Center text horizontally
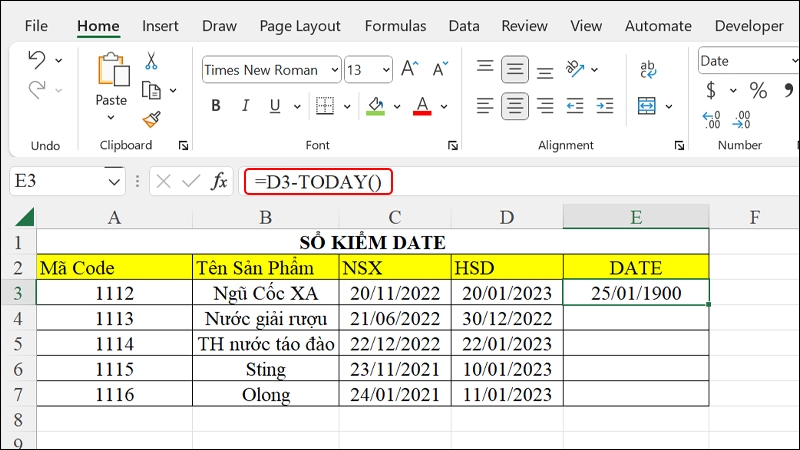This screenshot has height=450, width=800. pyautogui.click(x=514, y=106)
